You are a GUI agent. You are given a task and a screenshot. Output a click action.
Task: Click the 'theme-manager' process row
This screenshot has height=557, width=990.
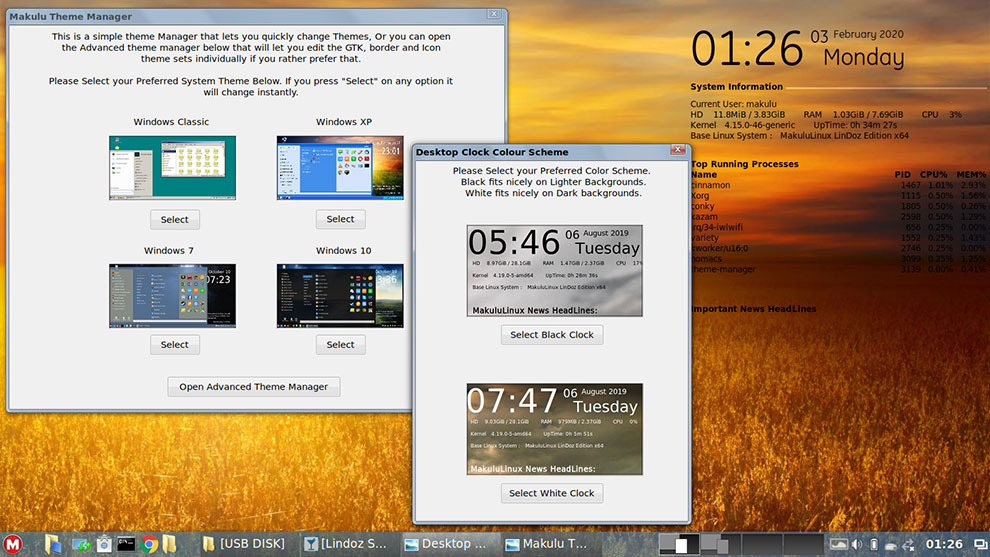pyautogui.click(x=838, y=269)
